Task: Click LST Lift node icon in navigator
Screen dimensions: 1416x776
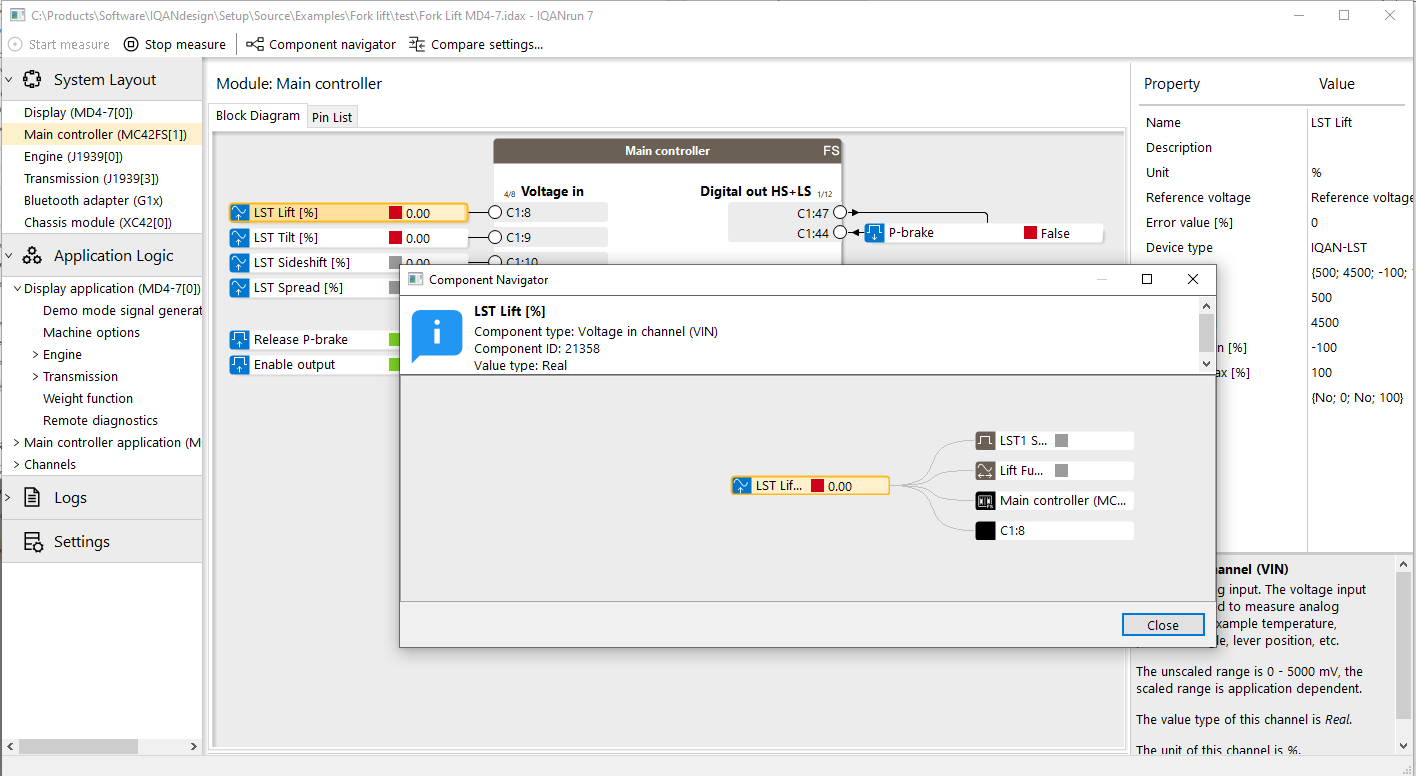Action: tap(741, 486)
